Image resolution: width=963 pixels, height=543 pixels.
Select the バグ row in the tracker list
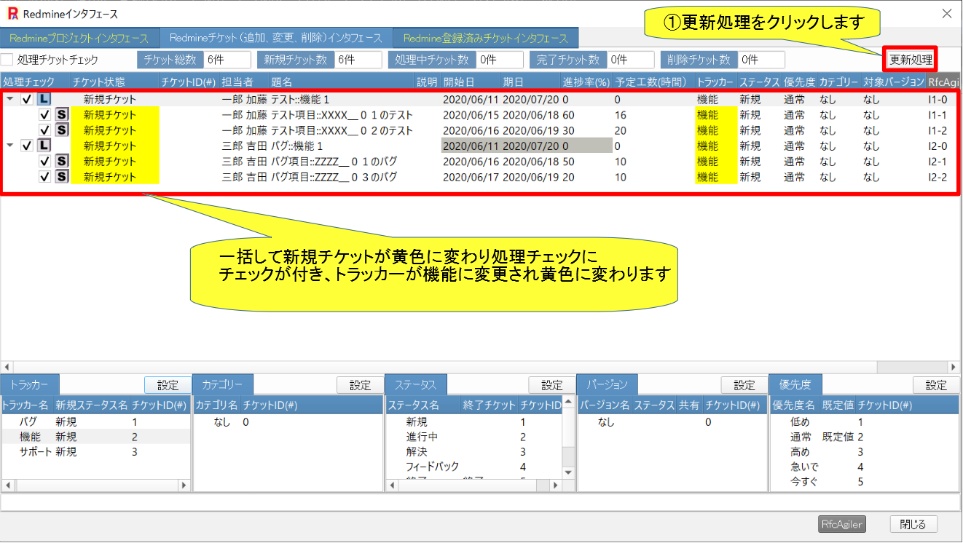coord(95,422)
